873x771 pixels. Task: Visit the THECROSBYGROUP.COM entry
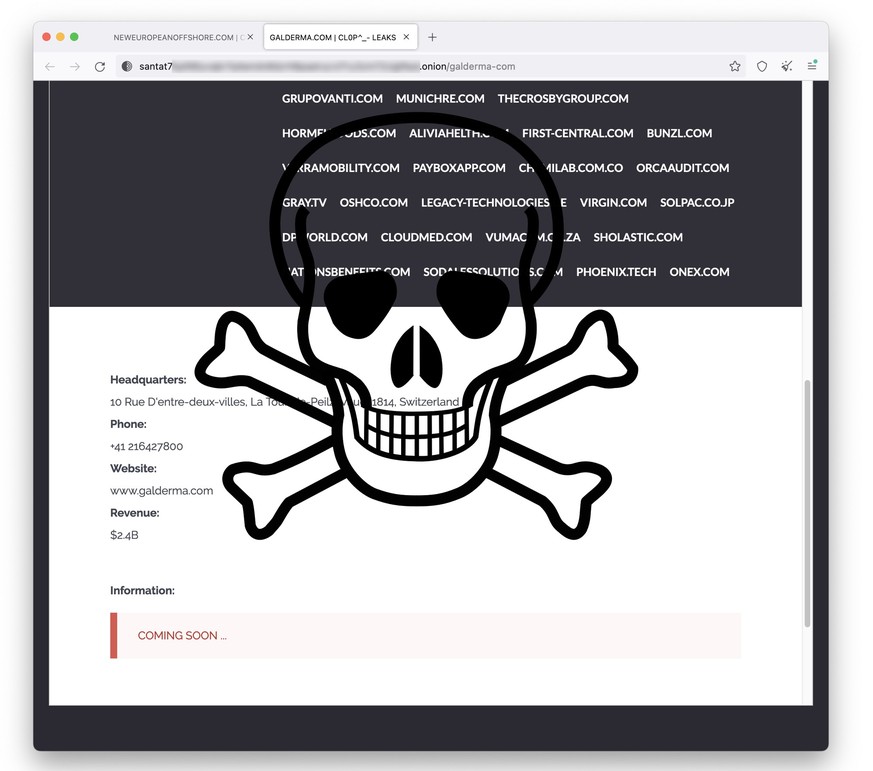[x=563, y=99]
